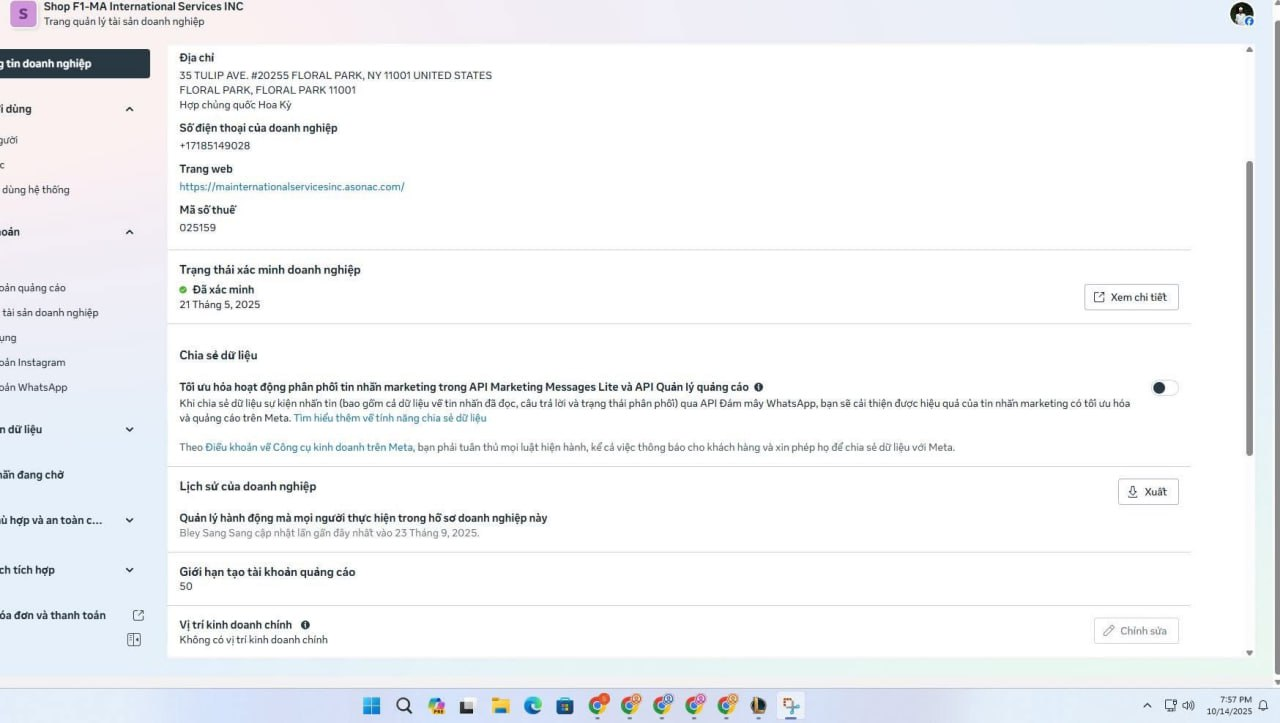Click the page vertical scrollbar thumb
This screenshot has width=1280, height=723.
pyautogui.click(x=1249, y=308)
